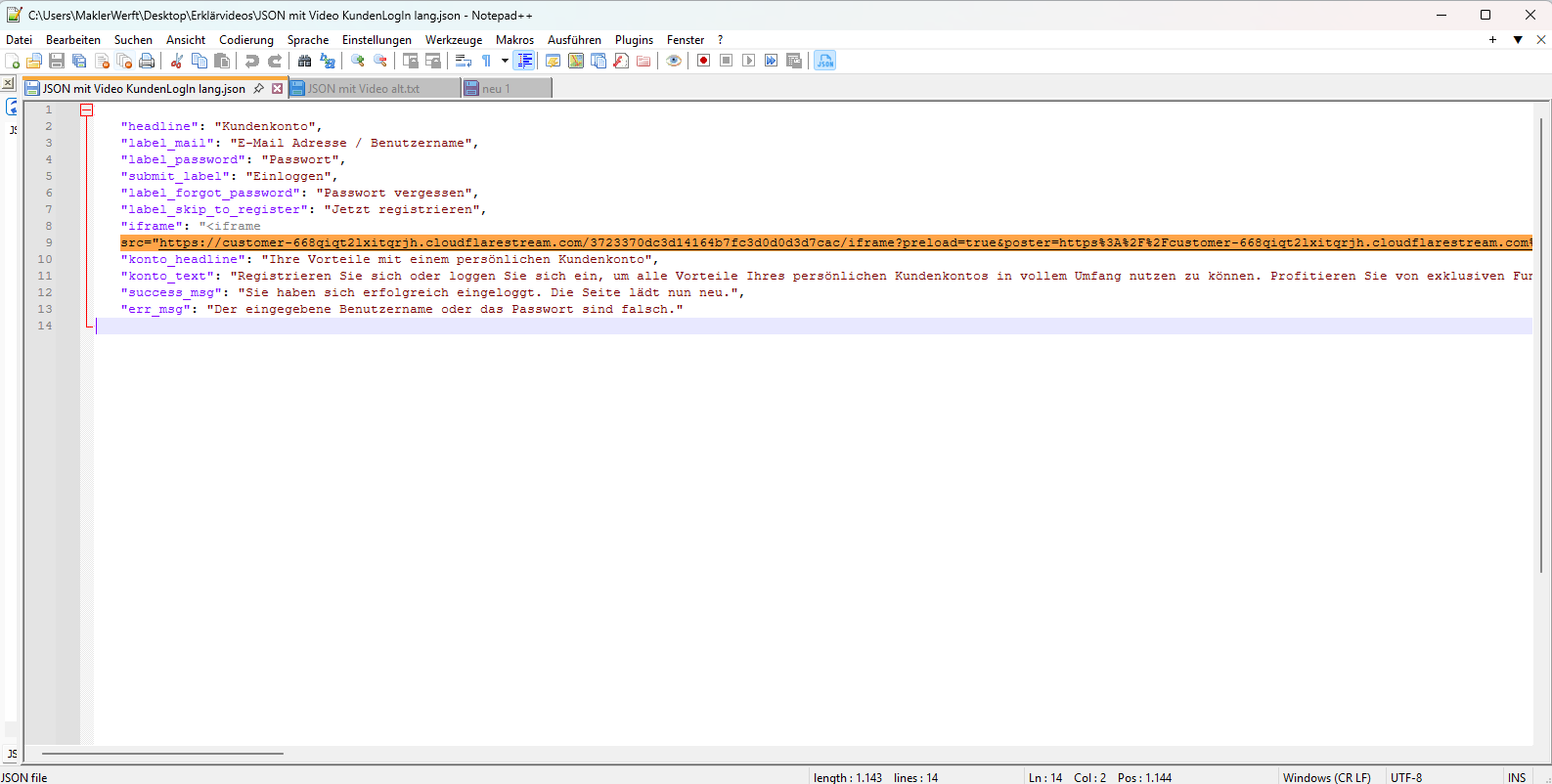Viewport: 1552px width, 784px height.
Task: Click the INS insert mode indicator
Action: 1517,777
